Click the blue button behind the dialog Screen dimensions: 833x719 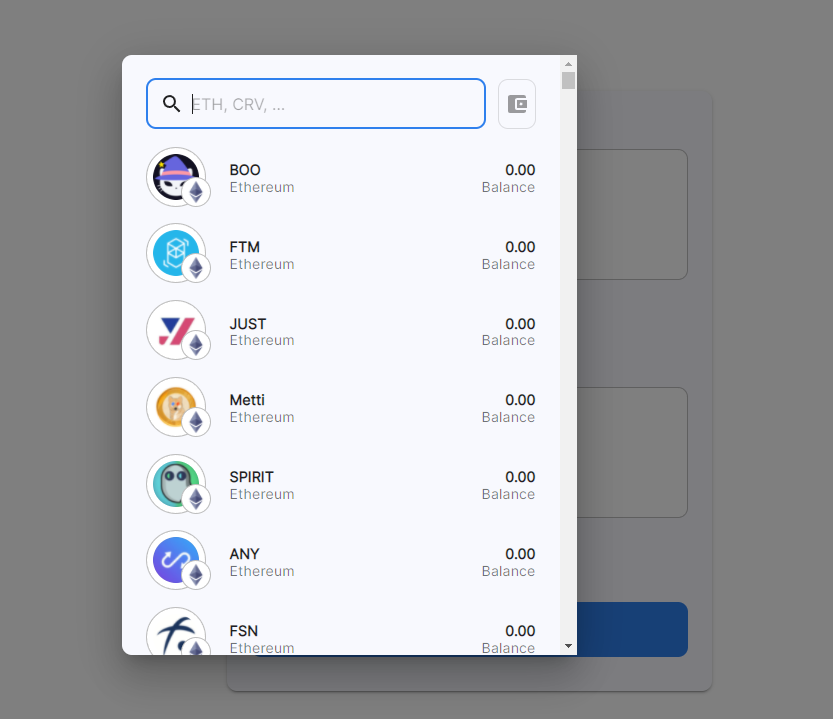[632, 629]
